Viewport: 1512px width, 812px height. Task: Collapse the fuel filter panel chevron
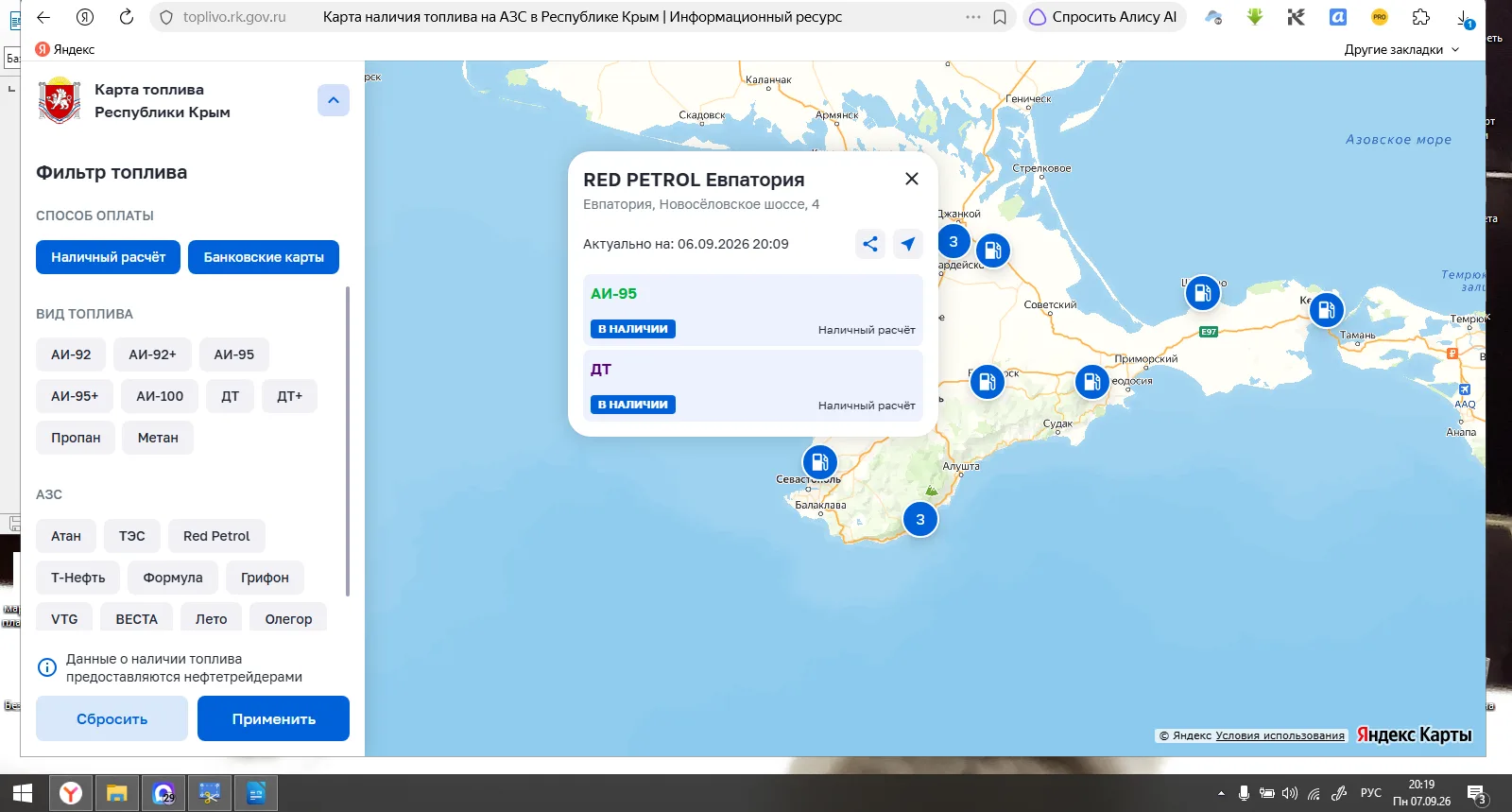click(x=334, y=100)
